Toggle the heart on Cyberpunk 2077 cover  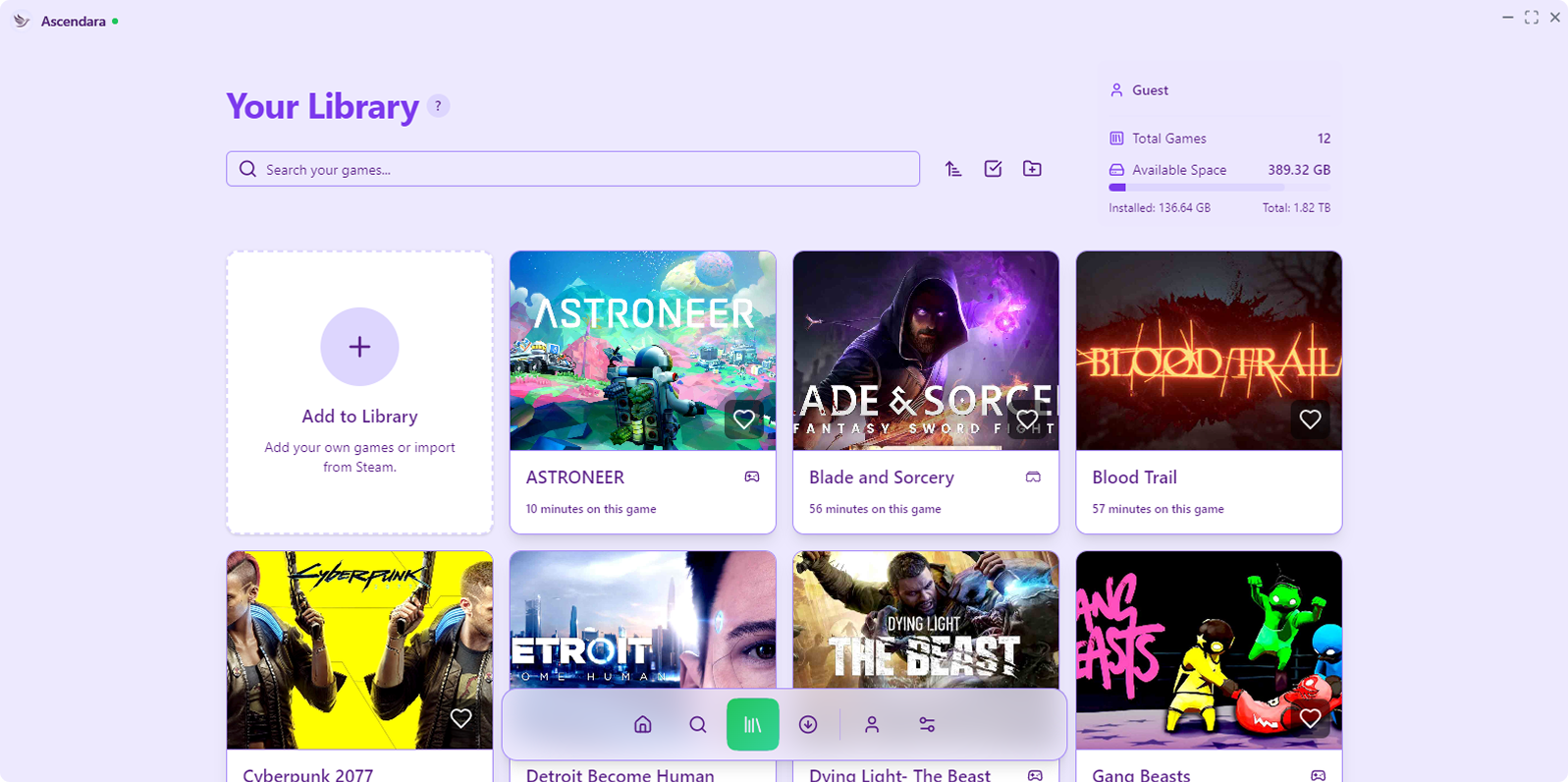pyautogui.click(x=460, y=718)
